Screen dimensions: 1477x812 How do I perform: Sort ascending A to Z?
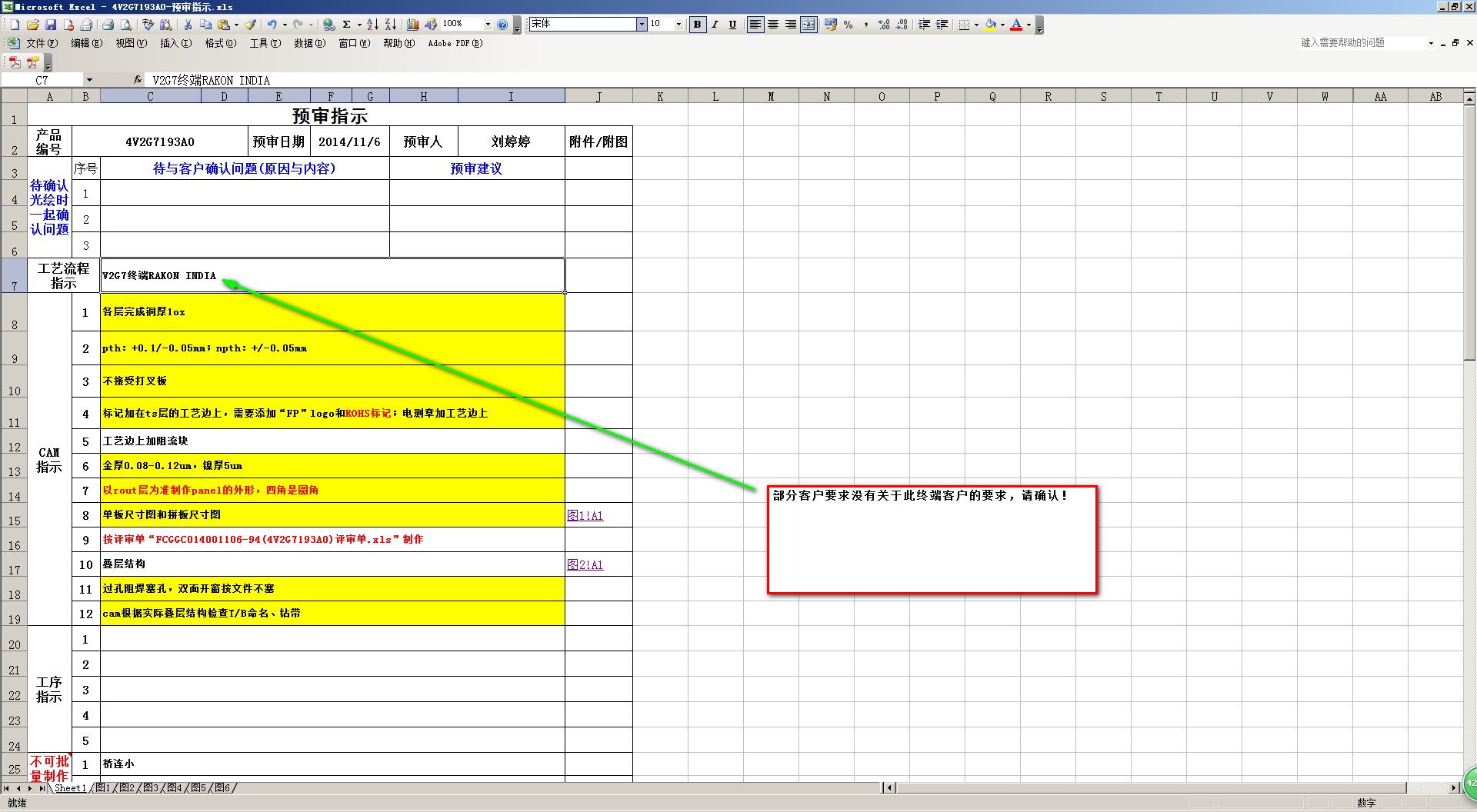tap(372, 25)
